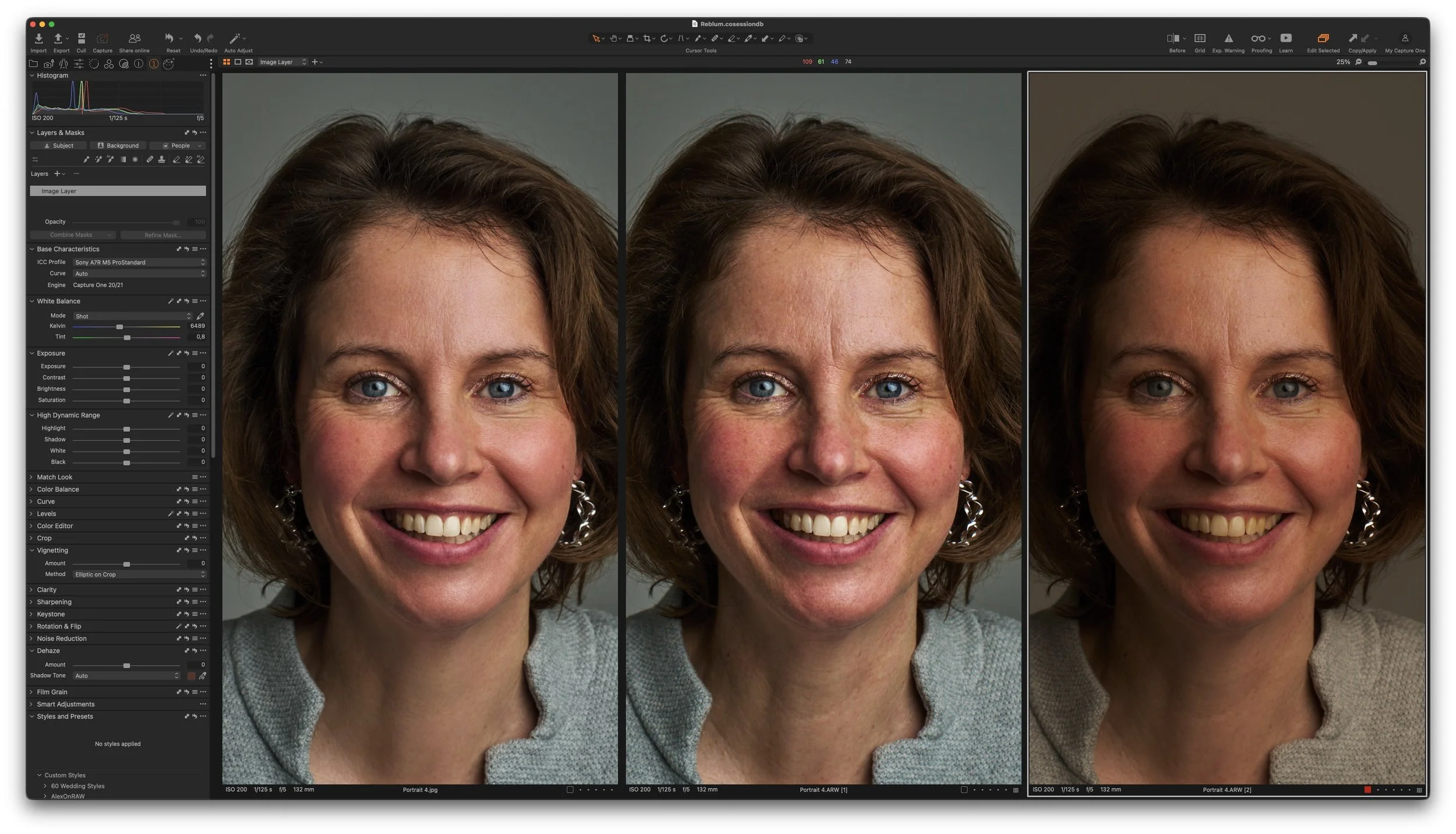The height and width of the screenshot is (834, 1456).
Task: Select the crop cursor tool
Action: 646,38
